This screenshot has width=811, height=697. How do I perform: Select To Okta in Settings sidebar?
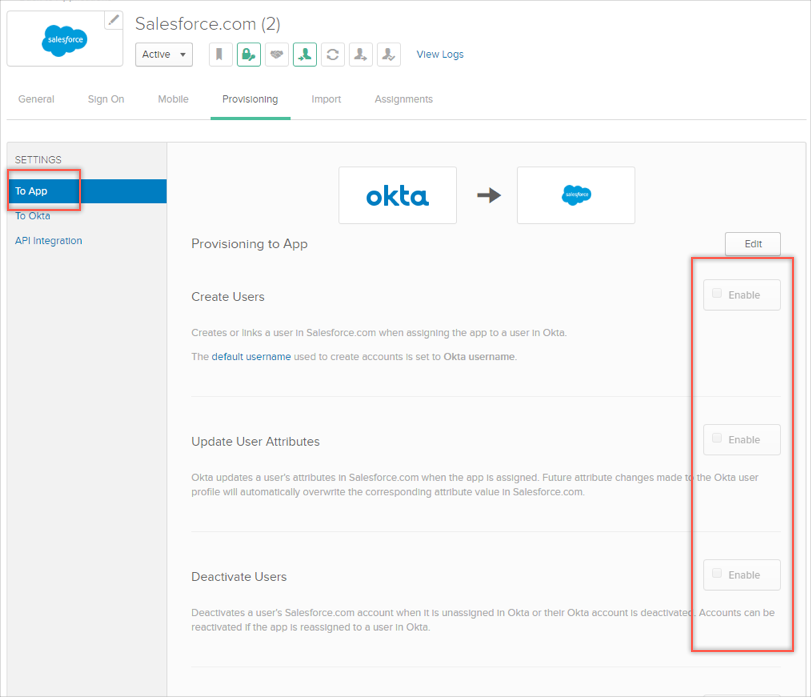33,216
